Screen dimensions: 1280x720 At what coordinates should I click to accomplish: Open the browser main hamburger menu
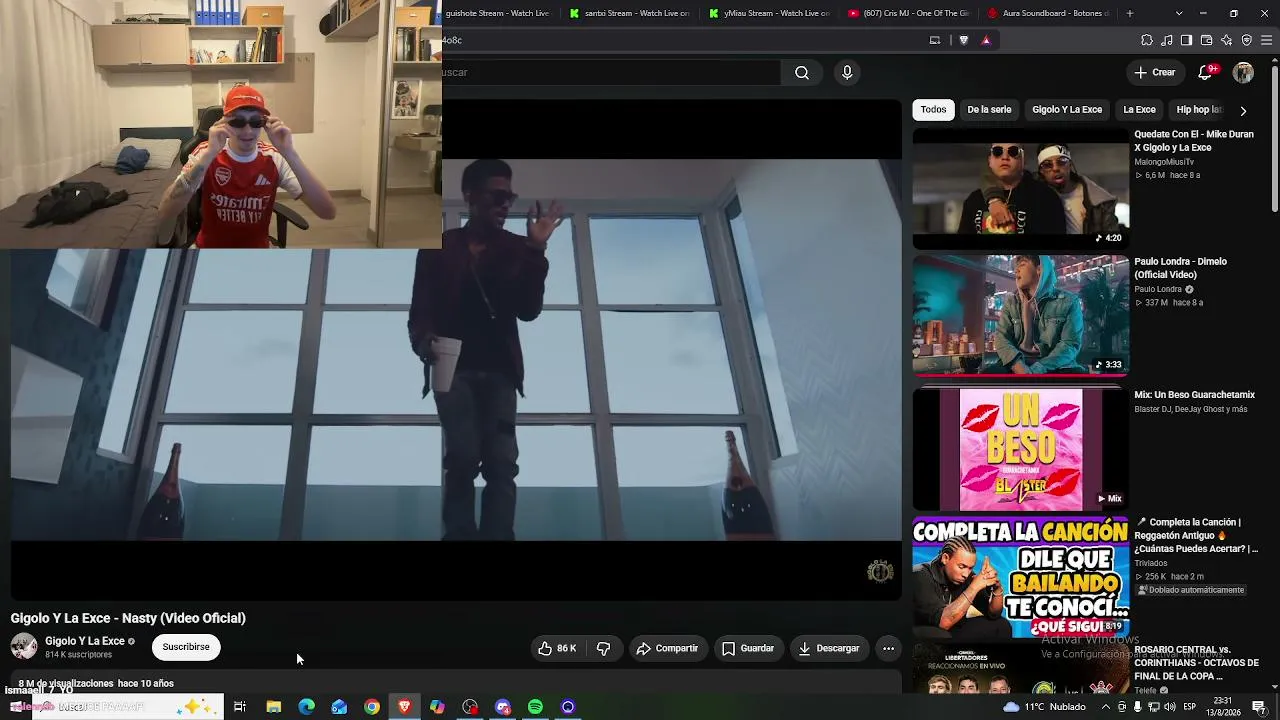coord(1266,40)
